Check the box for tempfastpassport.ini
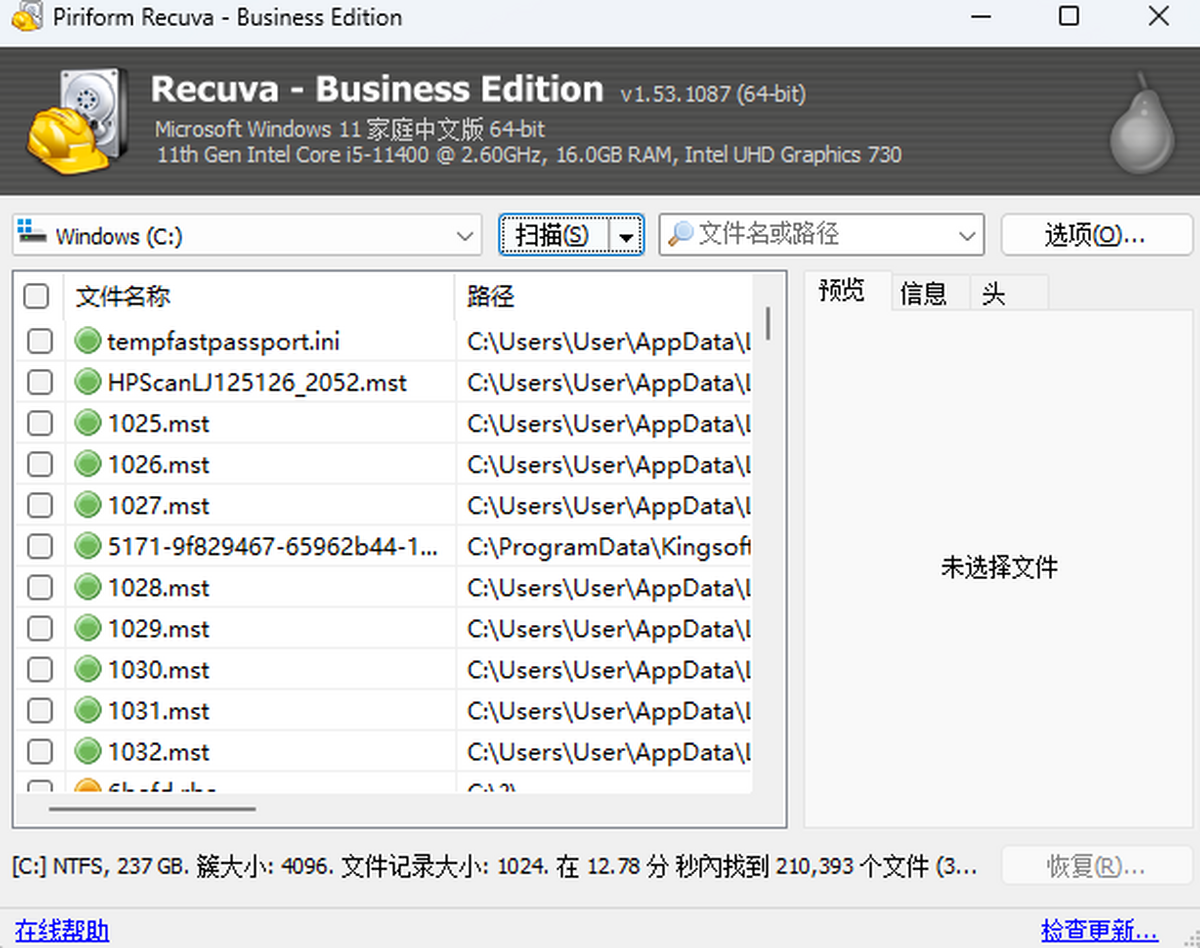Image resolution: width=1200 pixels, height=948 pixels. [x=39, y=342]
